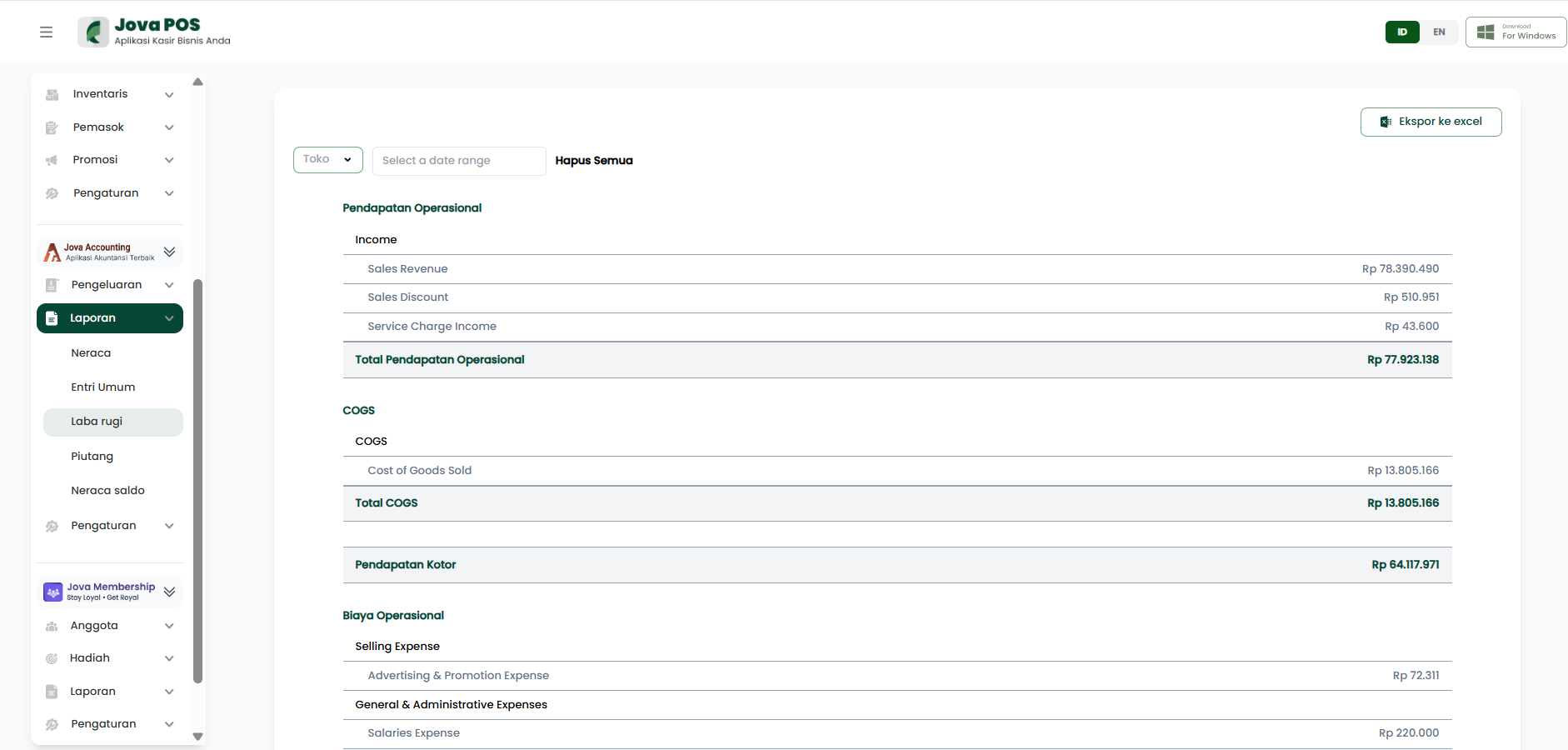This screenshot has height=750, width=1568.
Task: Click the Jova Accounting logo icon
Action: pyautogui.click(x=52, y=252)
